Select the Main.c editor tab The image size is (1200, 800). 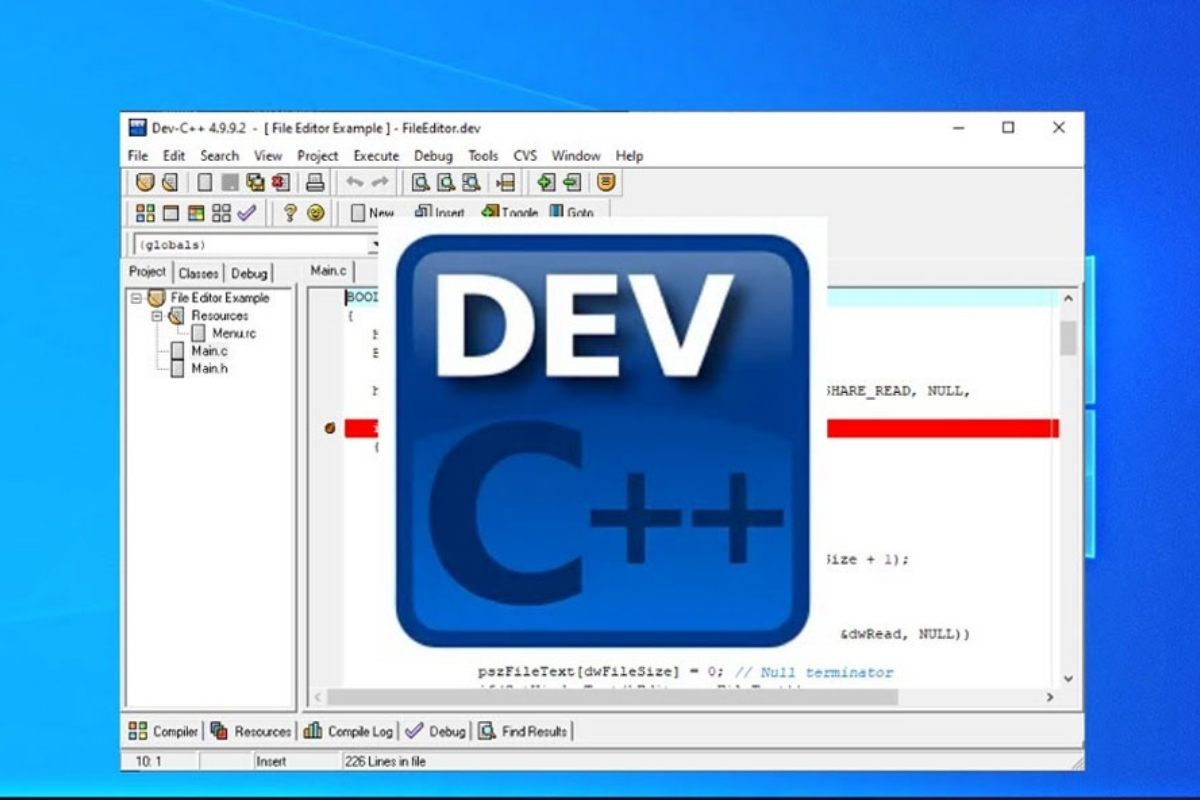(x=328, y=271)
